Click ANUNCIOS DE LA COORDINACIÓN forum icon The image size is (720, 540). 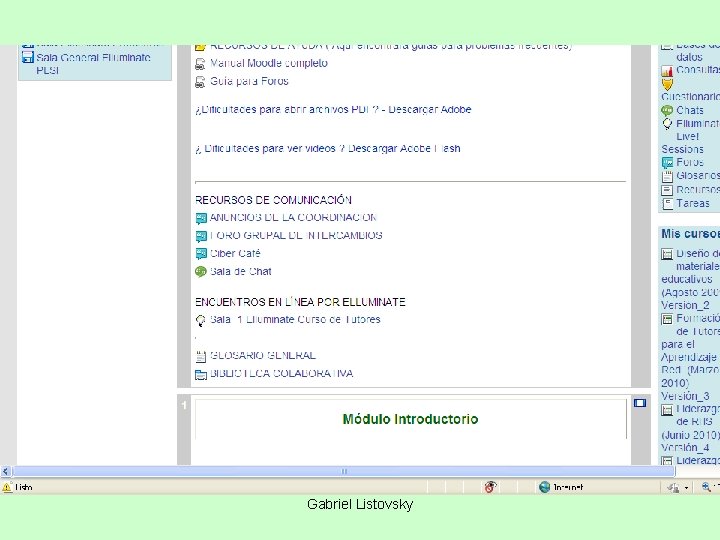coord(201,218)
